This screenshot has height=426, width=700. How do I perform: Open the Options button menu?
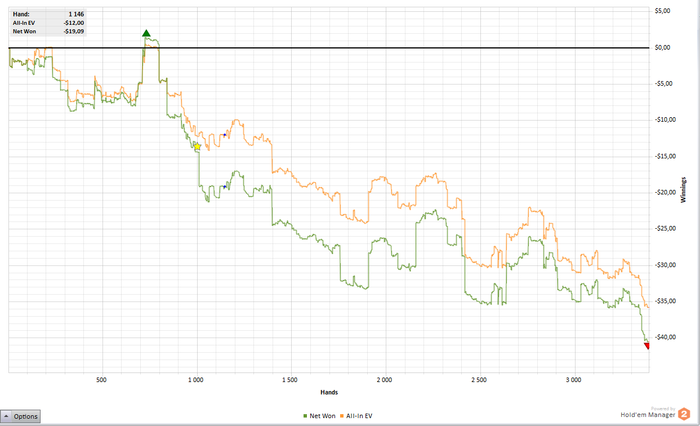(x=21, y=416)
